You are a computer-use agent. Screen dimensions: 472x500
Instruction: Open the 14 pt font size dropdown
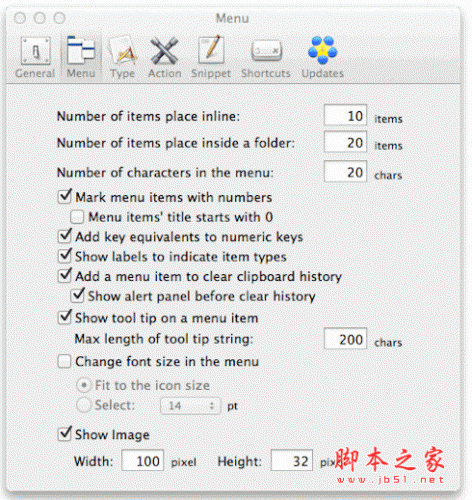point(191,406)
